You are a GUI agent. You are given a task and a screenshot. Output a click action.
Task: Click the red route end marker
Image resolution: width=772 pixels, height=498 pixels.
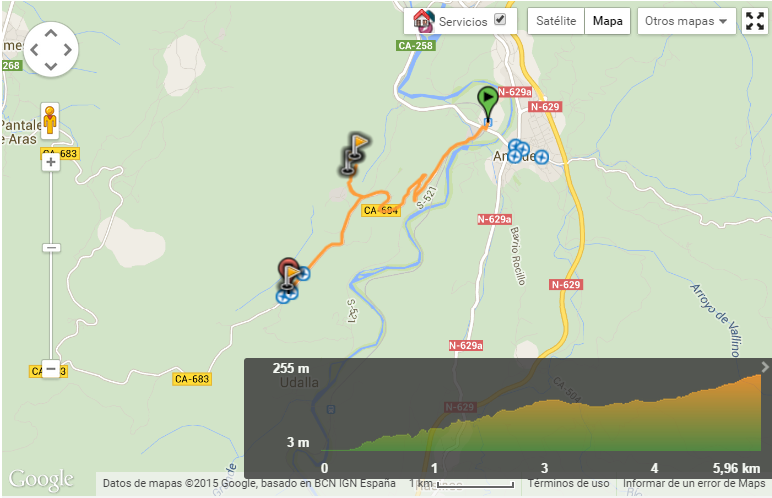click(287, 268)
